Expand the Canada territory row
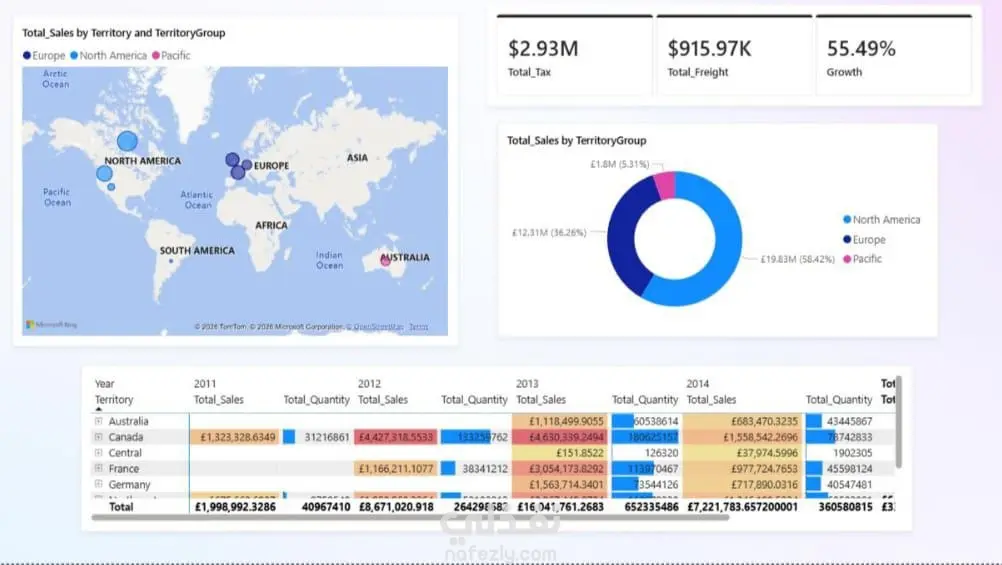 pos(98,437)
